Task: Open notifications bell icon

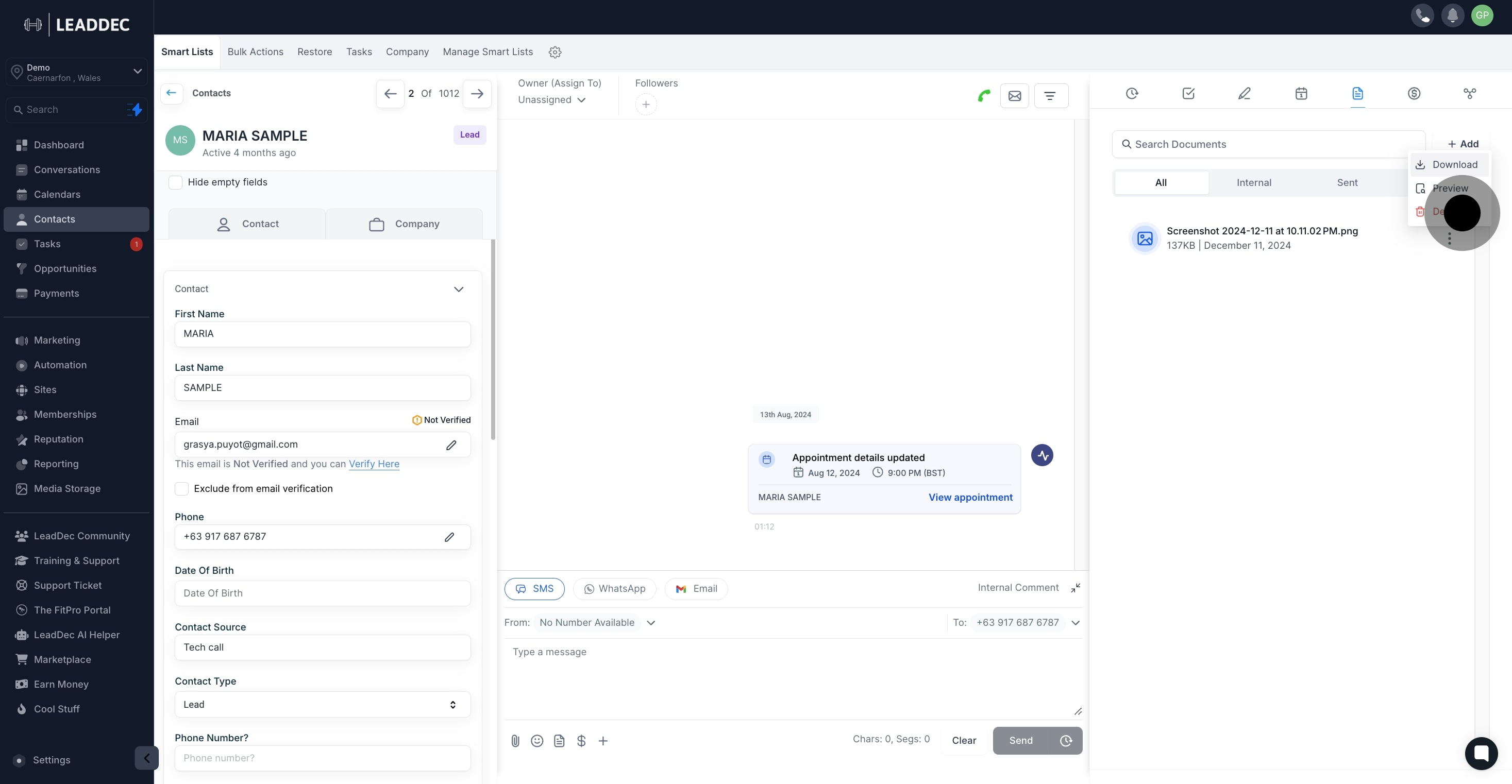Action: point(1452,15)
